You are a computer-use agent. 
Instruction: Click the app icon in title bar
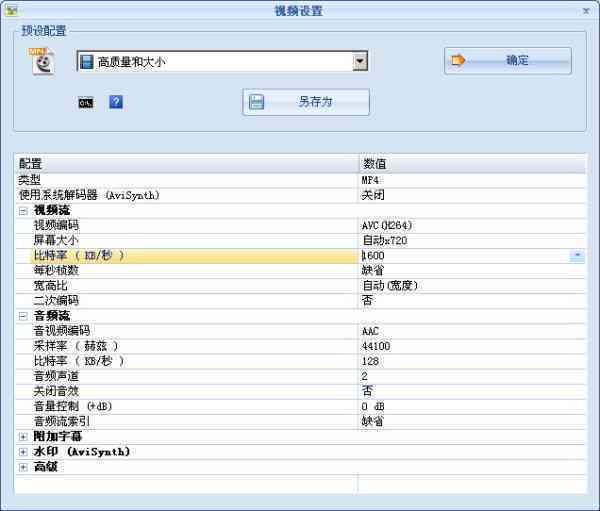(11, 10)
